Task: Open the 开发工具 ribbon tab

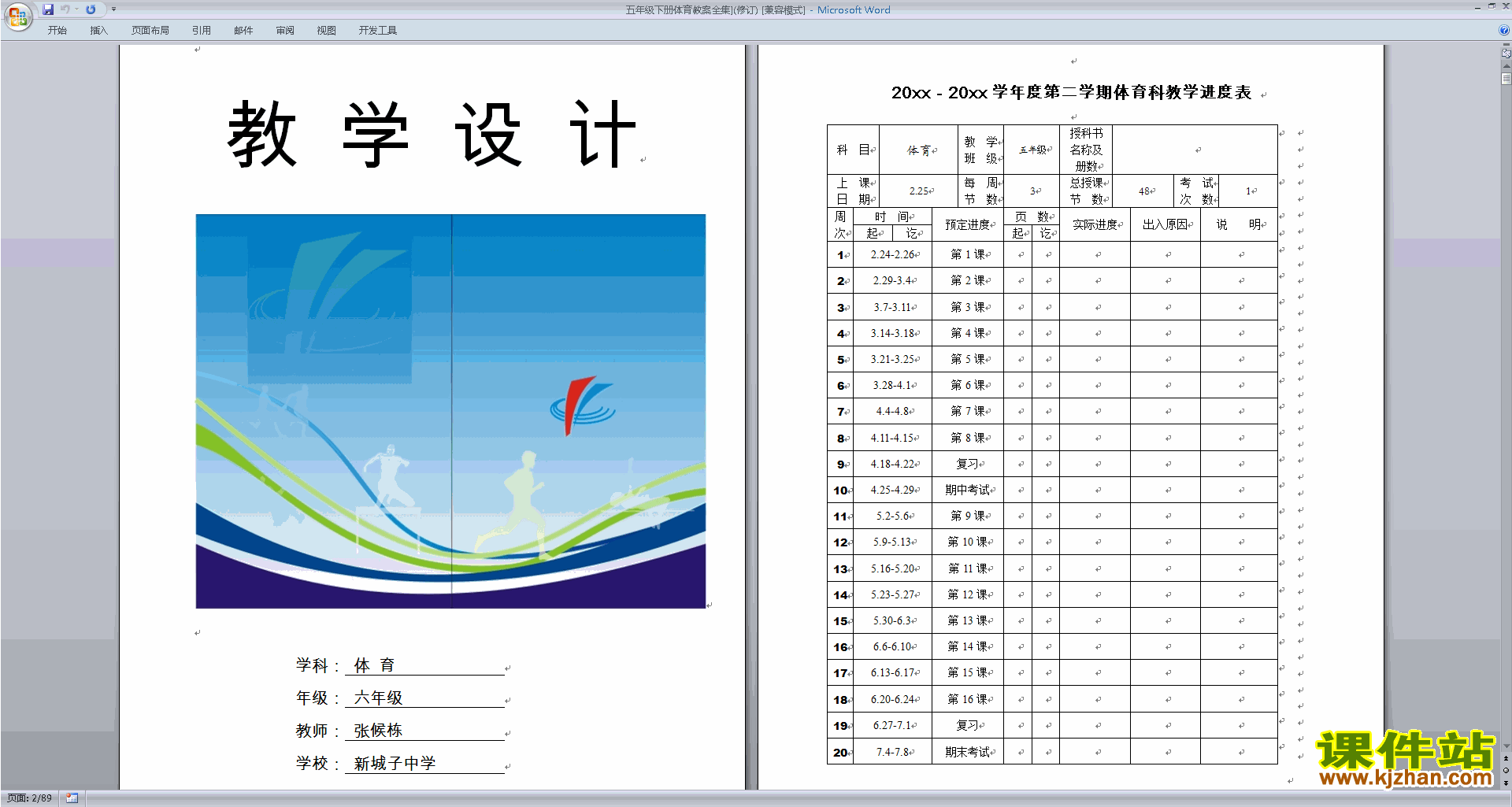Action: pos(377,30)
